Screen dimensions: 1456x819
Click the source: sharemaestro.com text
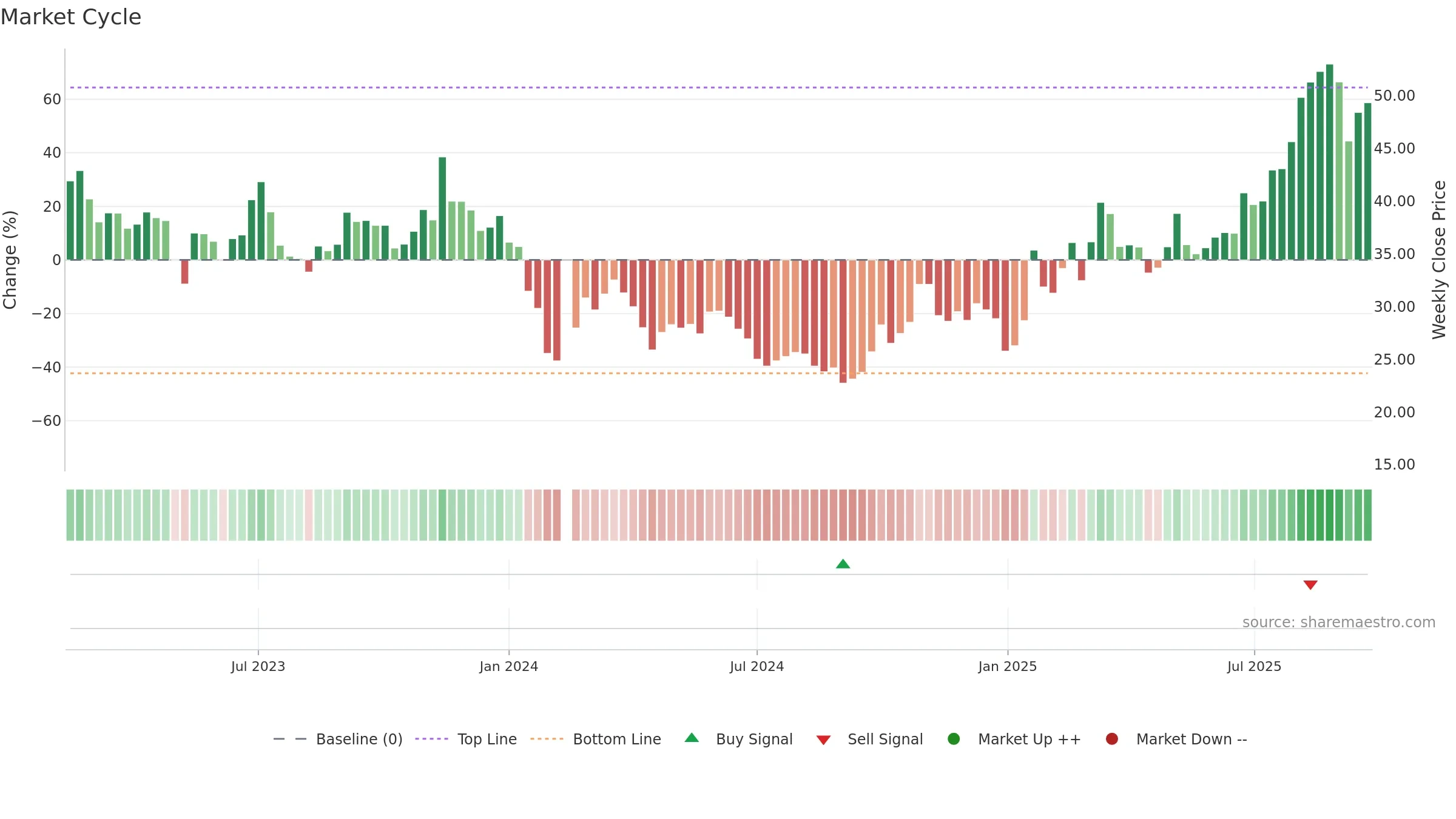pyautogui.click(x=1339, y=622)
